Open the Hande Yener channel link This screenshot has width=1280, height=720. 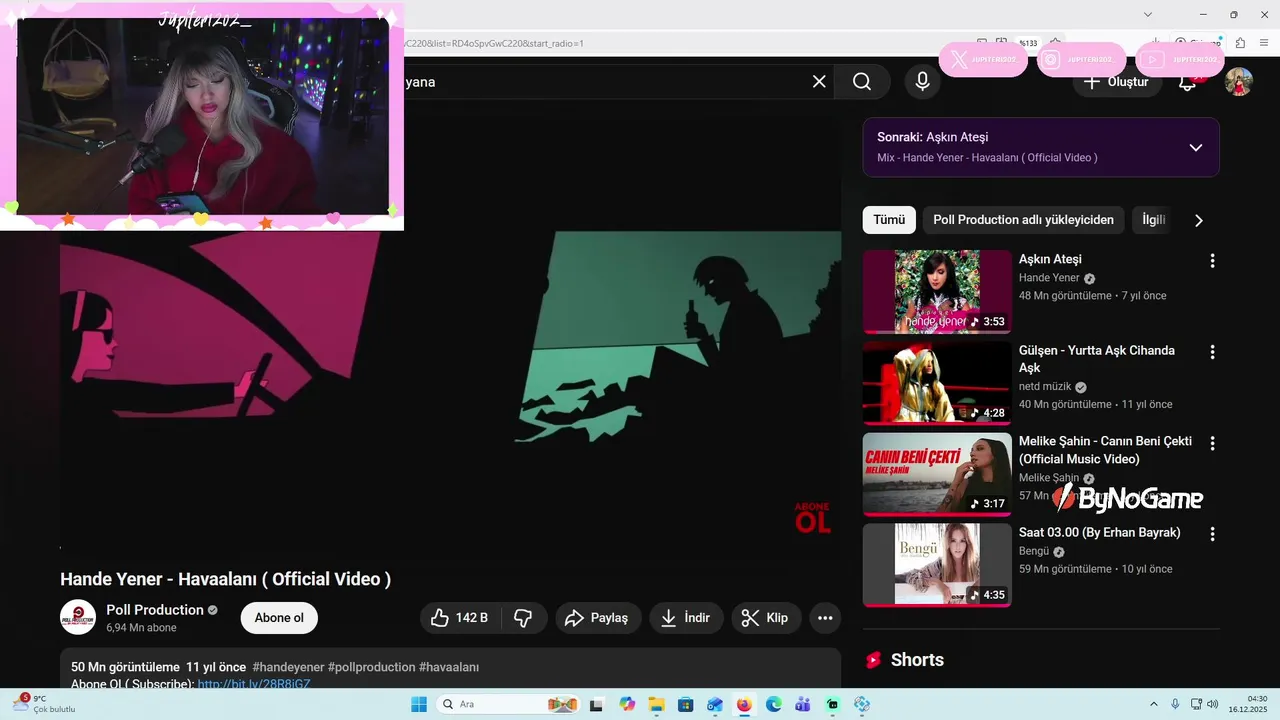tap(1049, 278)
